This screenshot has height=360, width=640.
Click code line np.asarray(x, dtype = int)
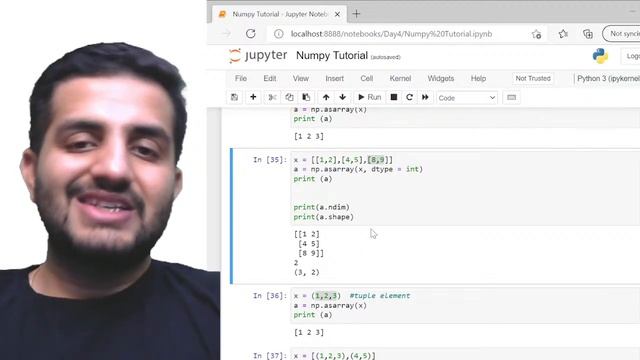point(358,169)
